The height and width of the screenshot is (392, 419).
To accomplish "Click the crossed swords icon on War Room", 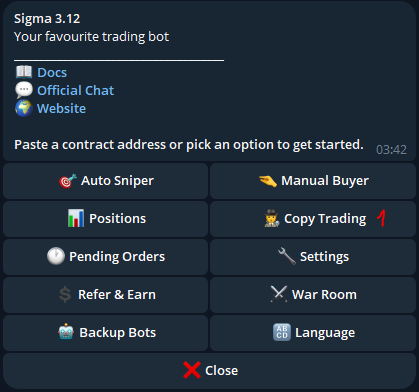I will [x=279, y=294].
